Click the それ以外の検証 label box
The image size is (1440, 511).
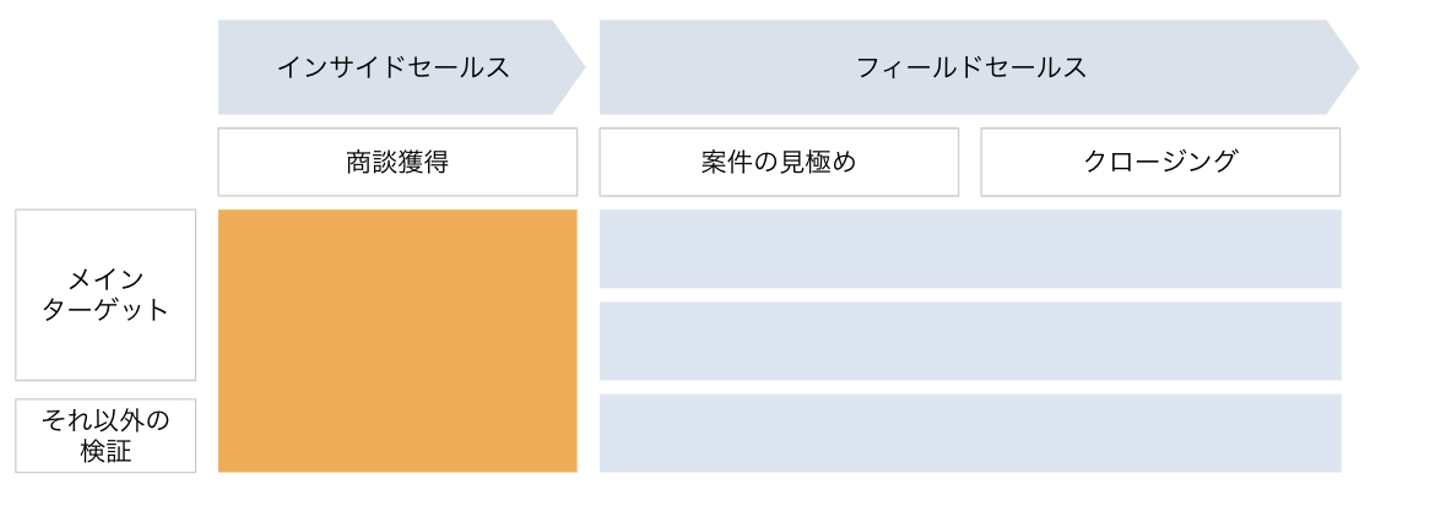coord(105,436)
